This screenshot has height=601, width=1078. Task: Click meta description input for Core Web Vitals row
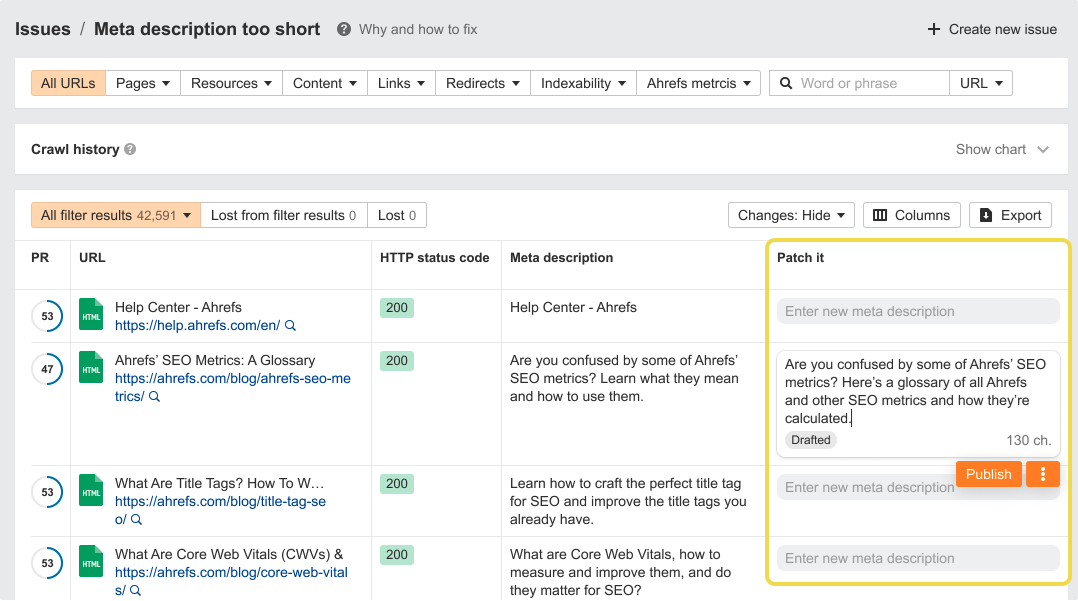click(x=918, y=558)
